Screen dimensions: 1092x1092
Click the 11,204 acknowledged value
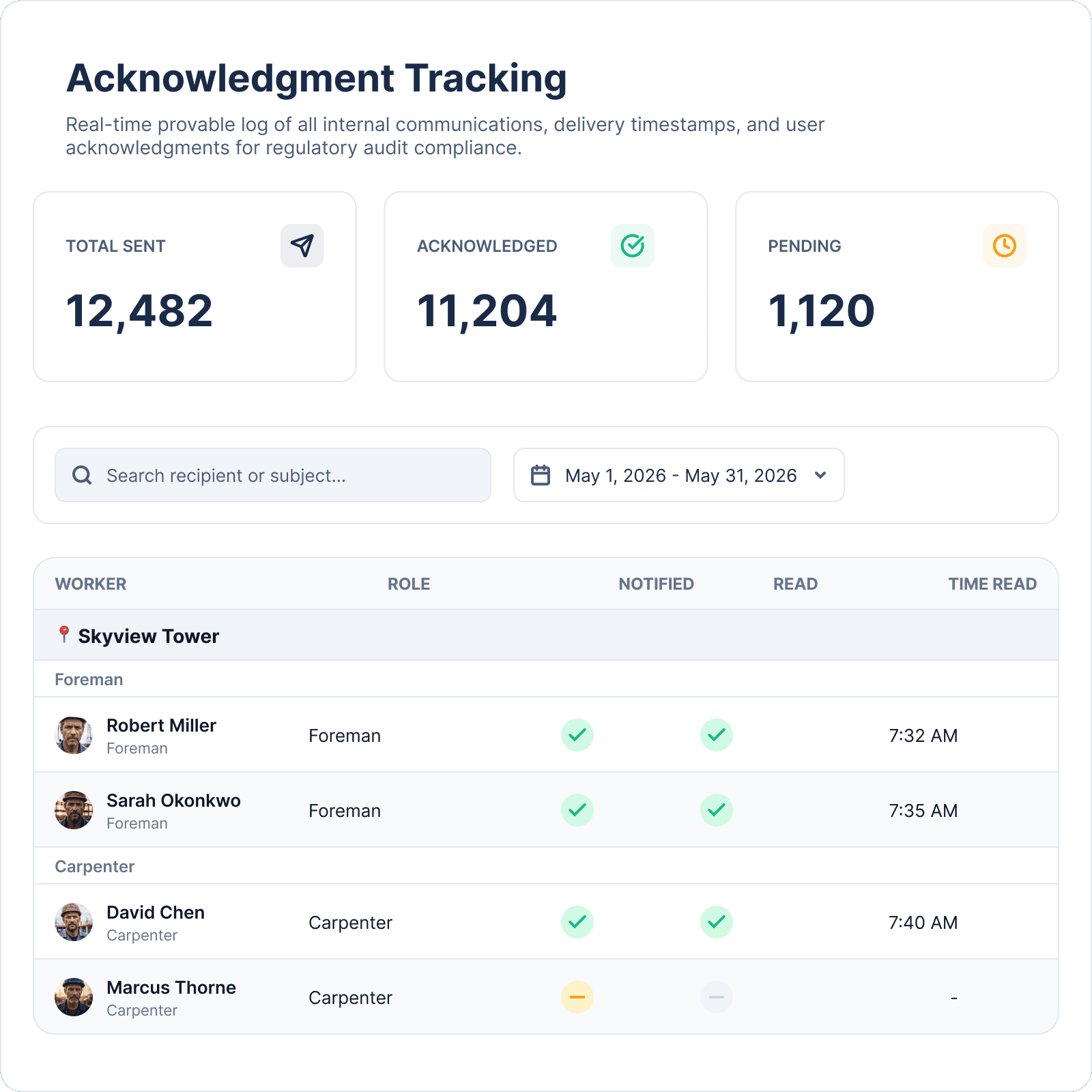(487, 311)
